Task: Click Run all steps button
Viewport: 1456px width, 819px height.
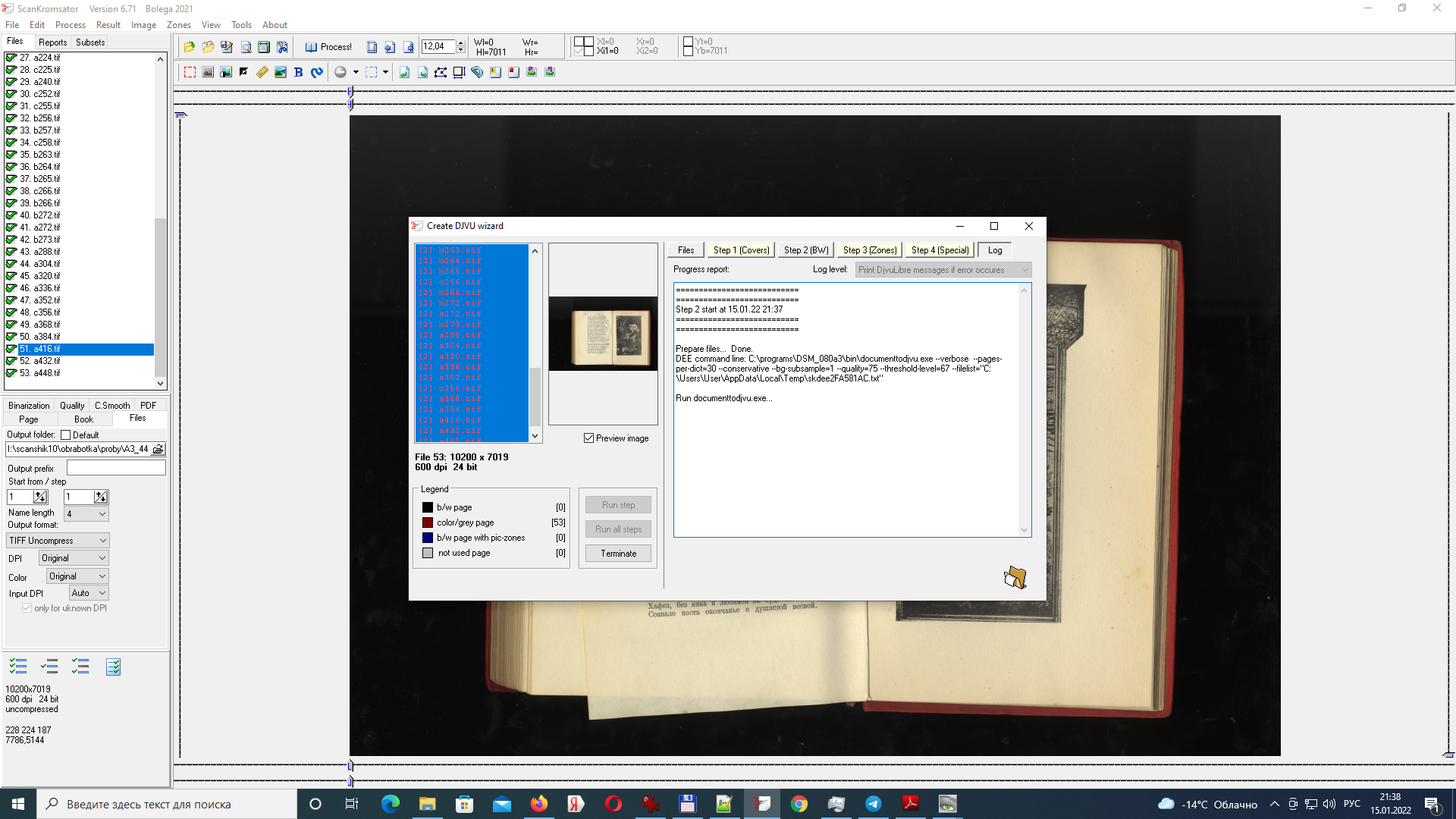Action: tap(618, 529)
